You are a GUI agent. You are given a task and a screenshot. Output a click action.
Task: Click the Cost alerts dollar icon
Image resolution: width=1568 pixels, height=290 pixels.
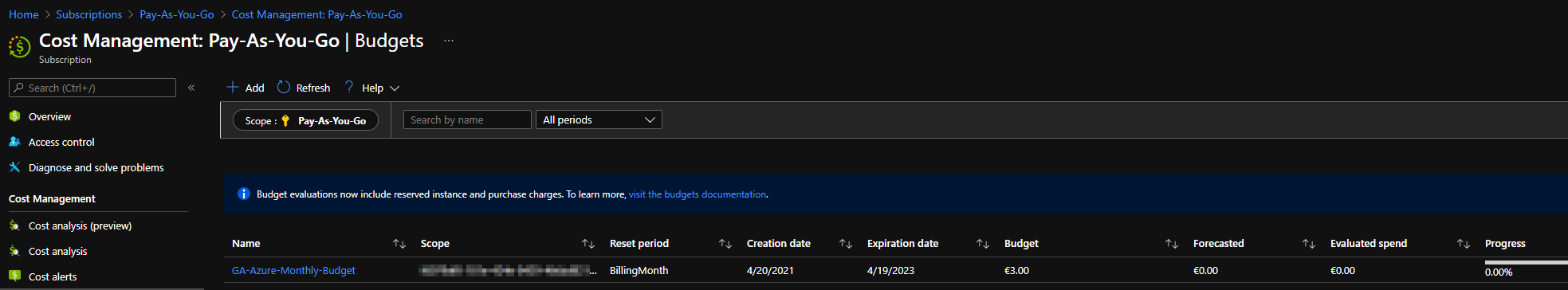(x=14, y=276)
